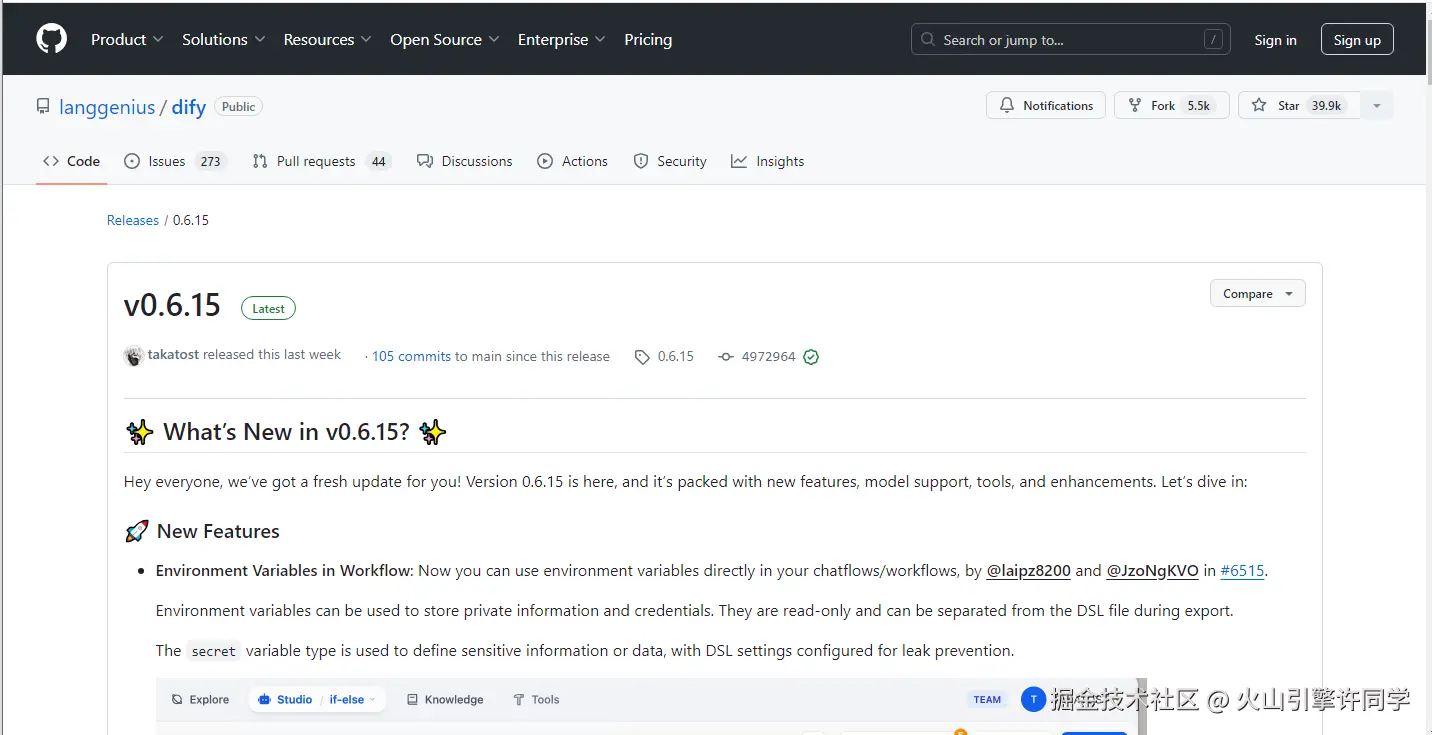Open the star lists dropdown arrow
Image resolution: width=1432 pixels, height=735 pixels.
click(x=1377, y=105)
